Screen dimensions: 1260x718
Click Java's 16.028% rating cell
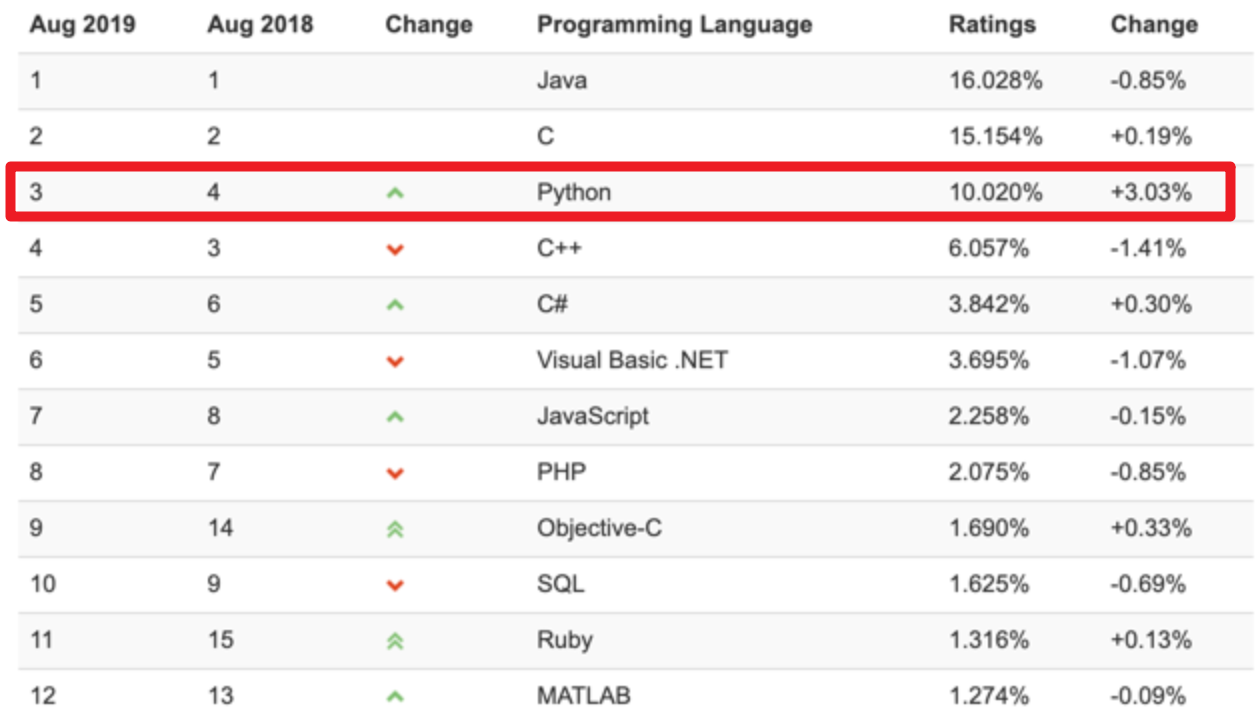tap(995, 80)
